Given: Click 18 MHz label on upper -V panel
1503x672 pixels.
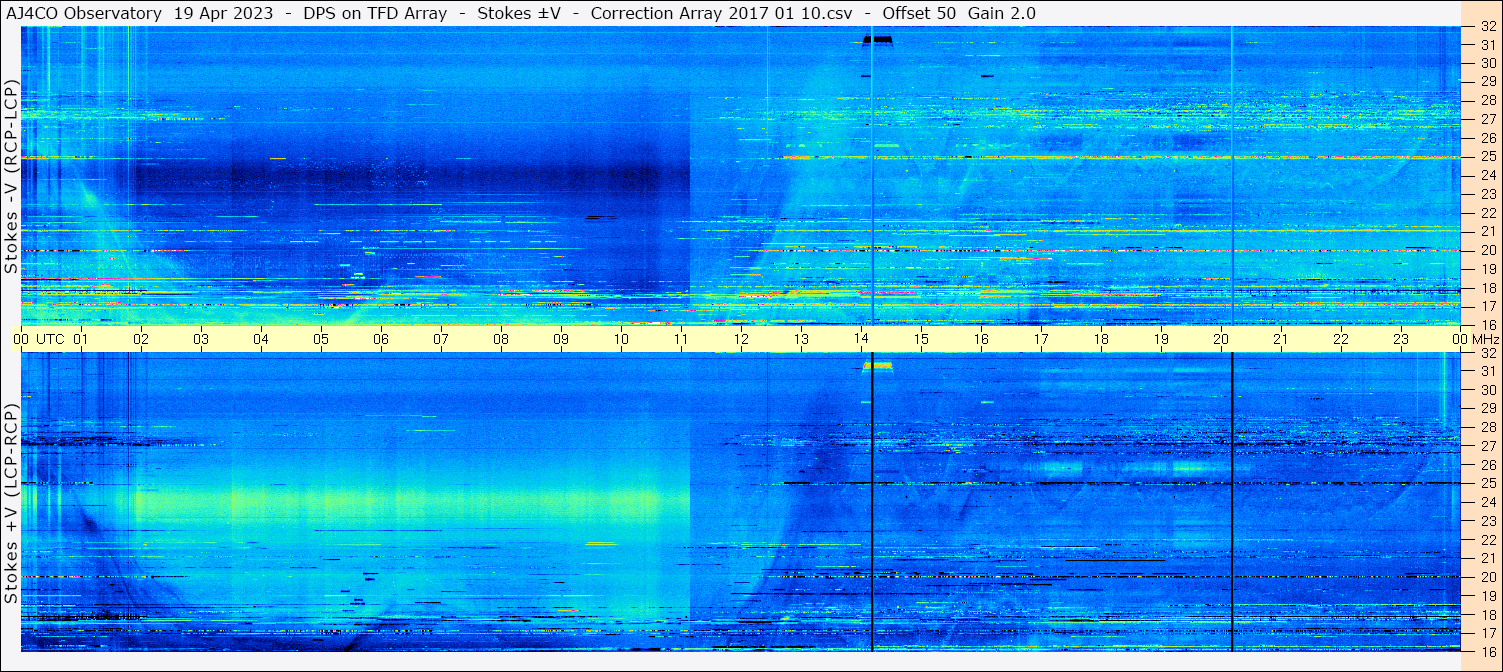Looking at the screenshot, I should click(x=1488, y=288).
